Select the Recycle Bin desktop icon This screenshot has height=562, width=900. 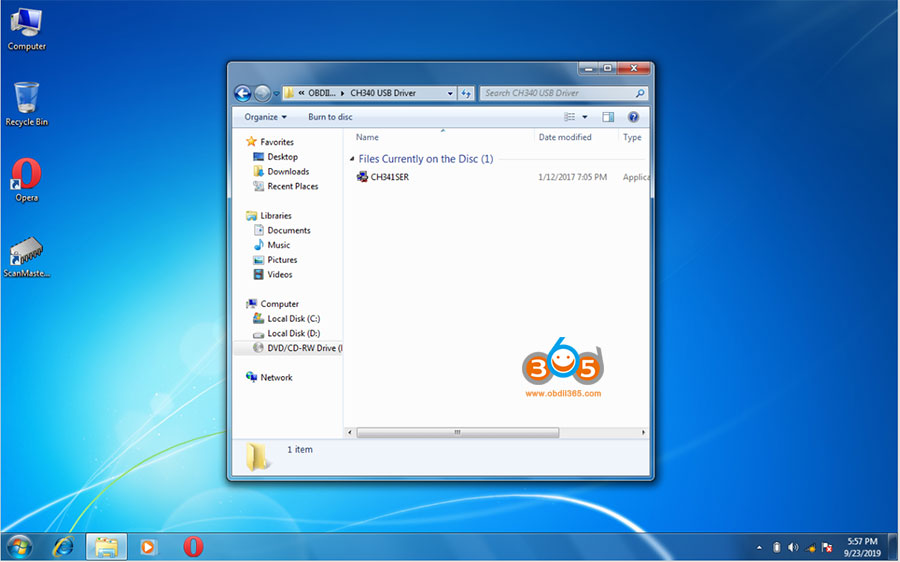click(26, 104)
